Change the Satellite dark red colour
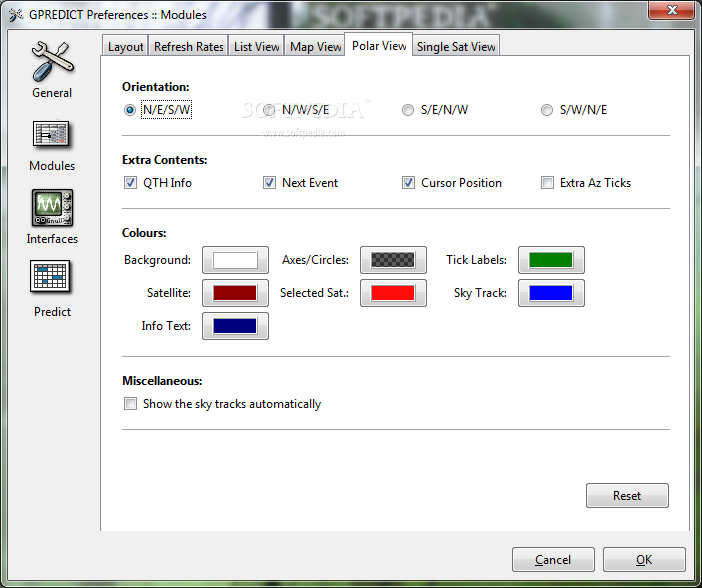 pyautogui.click(x=235, y=293)
